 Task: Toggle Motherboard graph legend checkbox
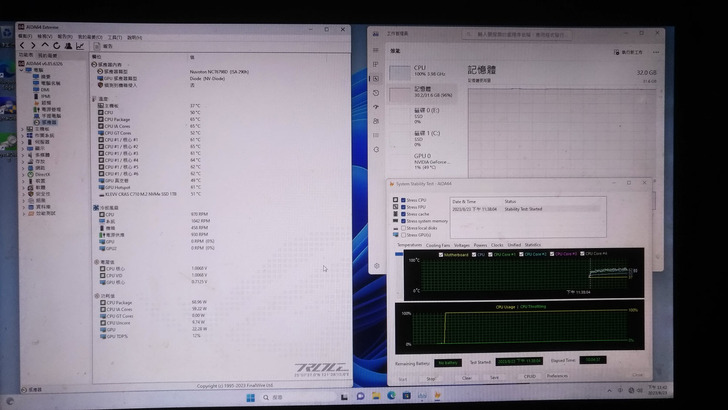point(441,254)
